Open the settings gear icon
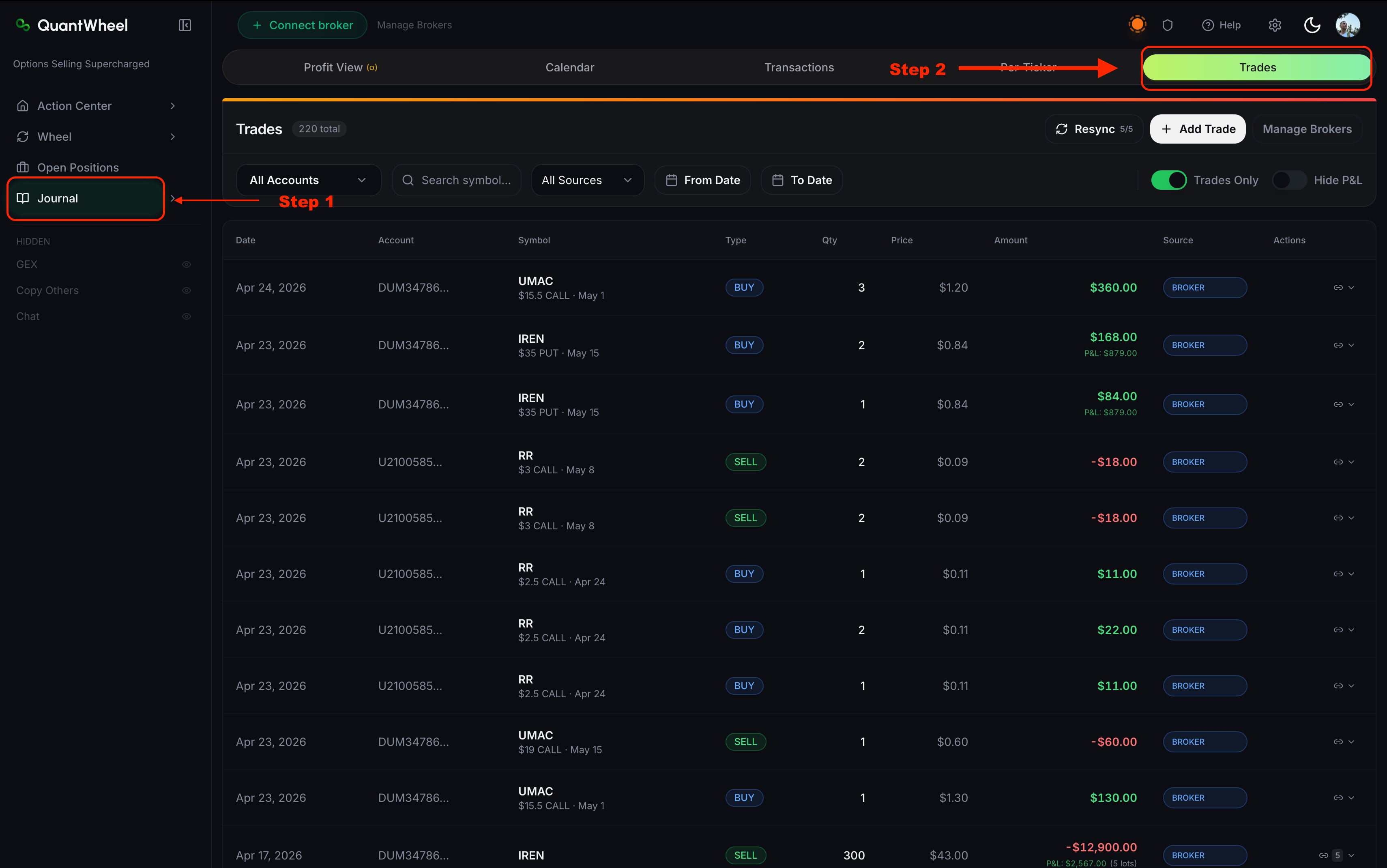 1275,25
